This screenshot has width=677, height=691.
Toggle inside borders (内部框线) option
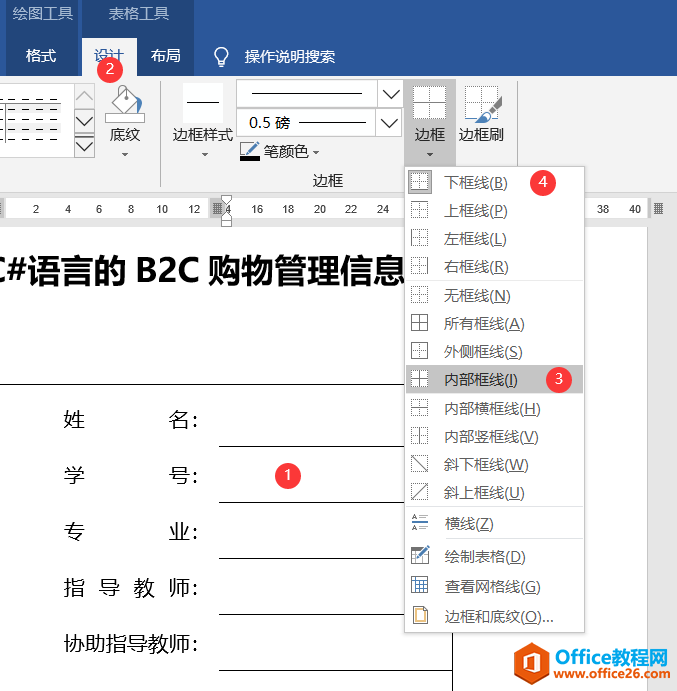(480, 380)
